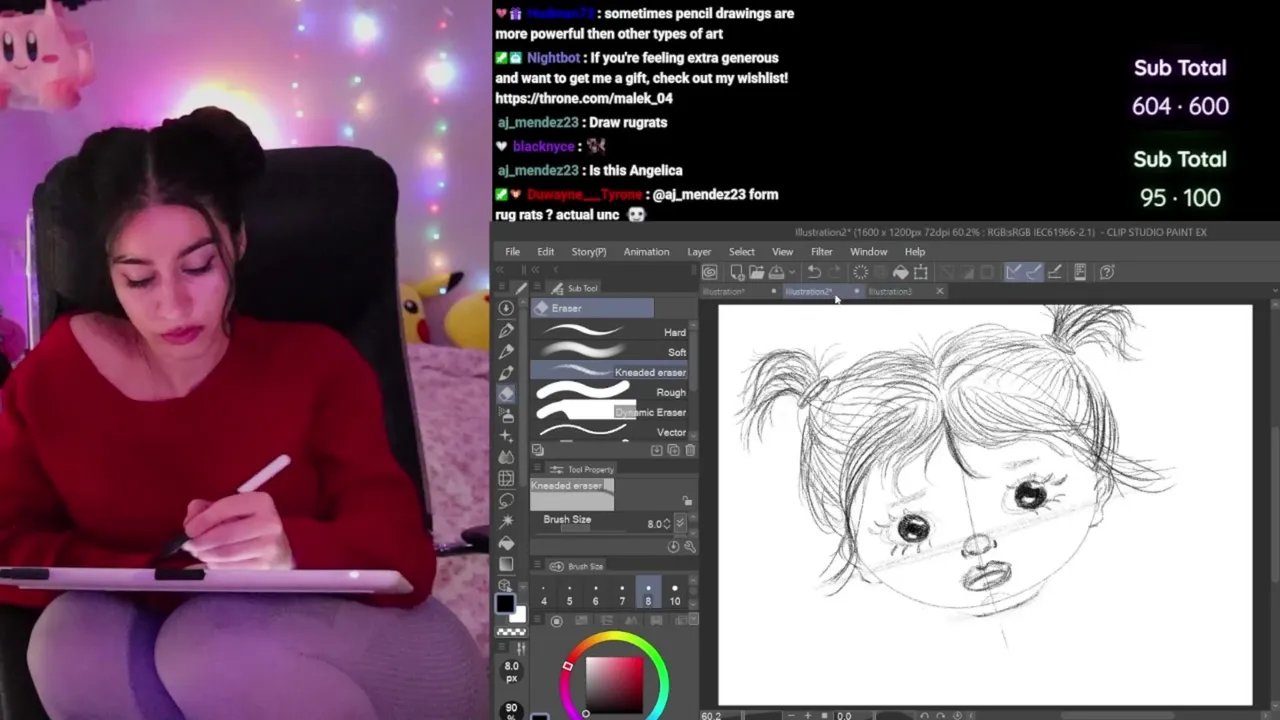The height and width of the screenshot is (720, 1280).
Task: Create a new canvas with New icon
Action: point(737,272)
